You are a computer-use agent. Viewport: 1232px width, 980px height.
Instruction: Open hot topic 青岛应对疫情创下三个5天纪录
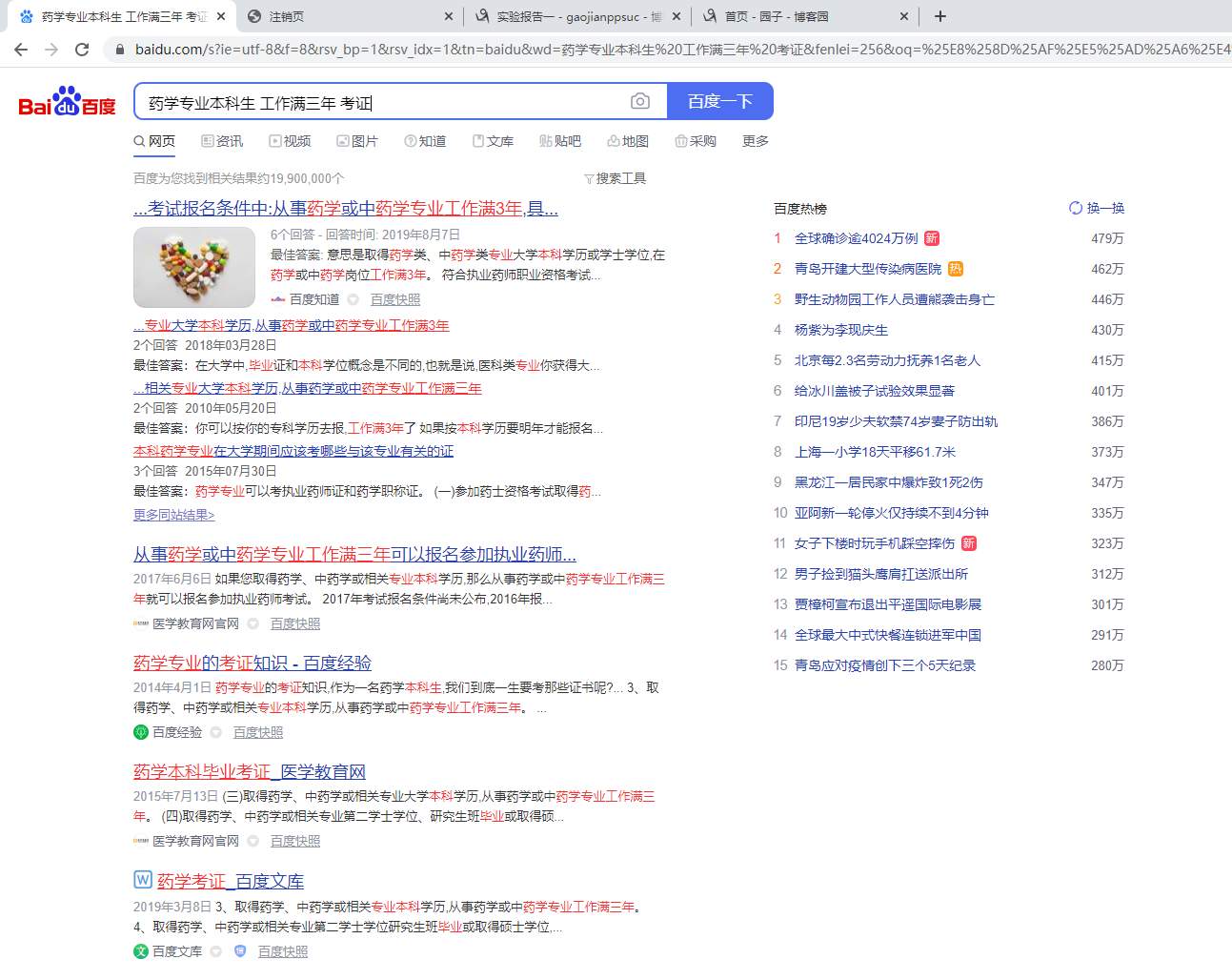885,665
